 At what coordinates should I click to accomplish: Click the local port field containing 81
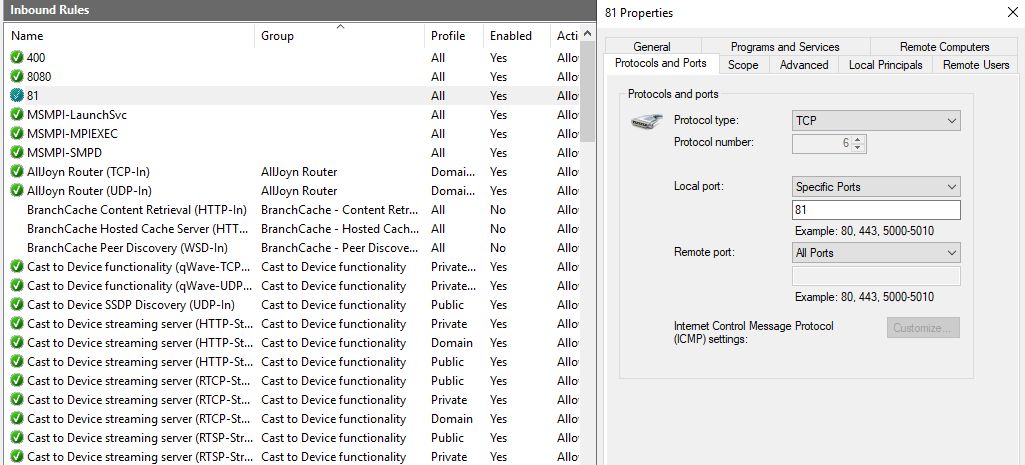(876, 210)
